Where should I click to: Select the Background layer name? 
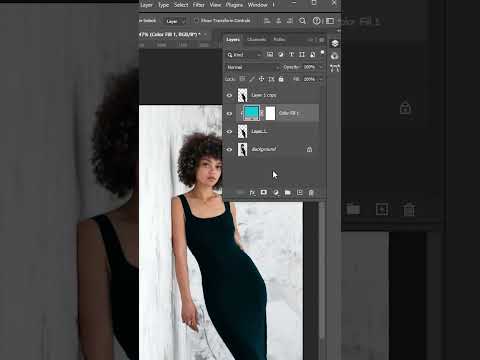tap(264, 149)
